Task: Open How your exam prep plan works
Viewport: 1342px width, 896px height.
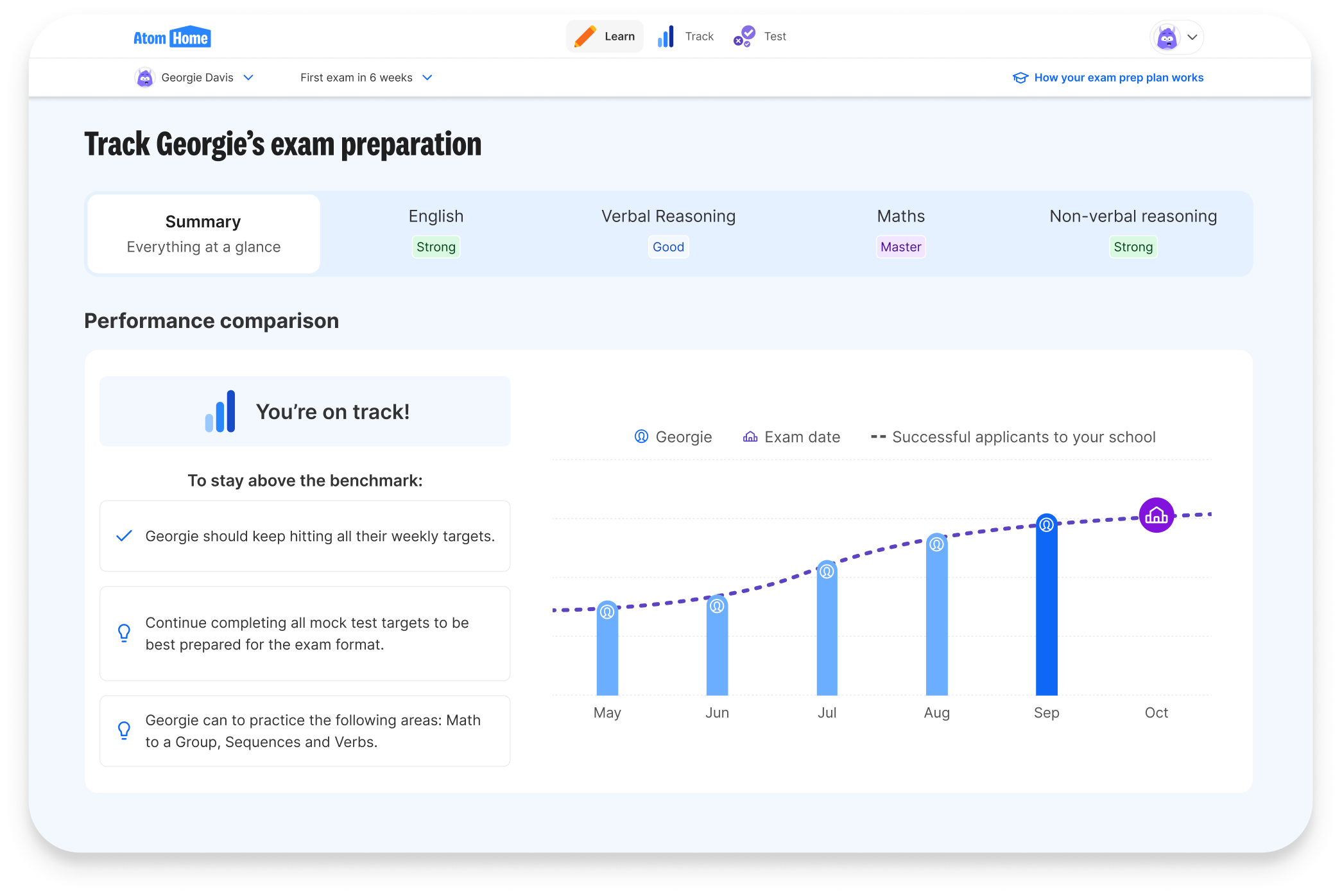Action: pos(1118,78)
